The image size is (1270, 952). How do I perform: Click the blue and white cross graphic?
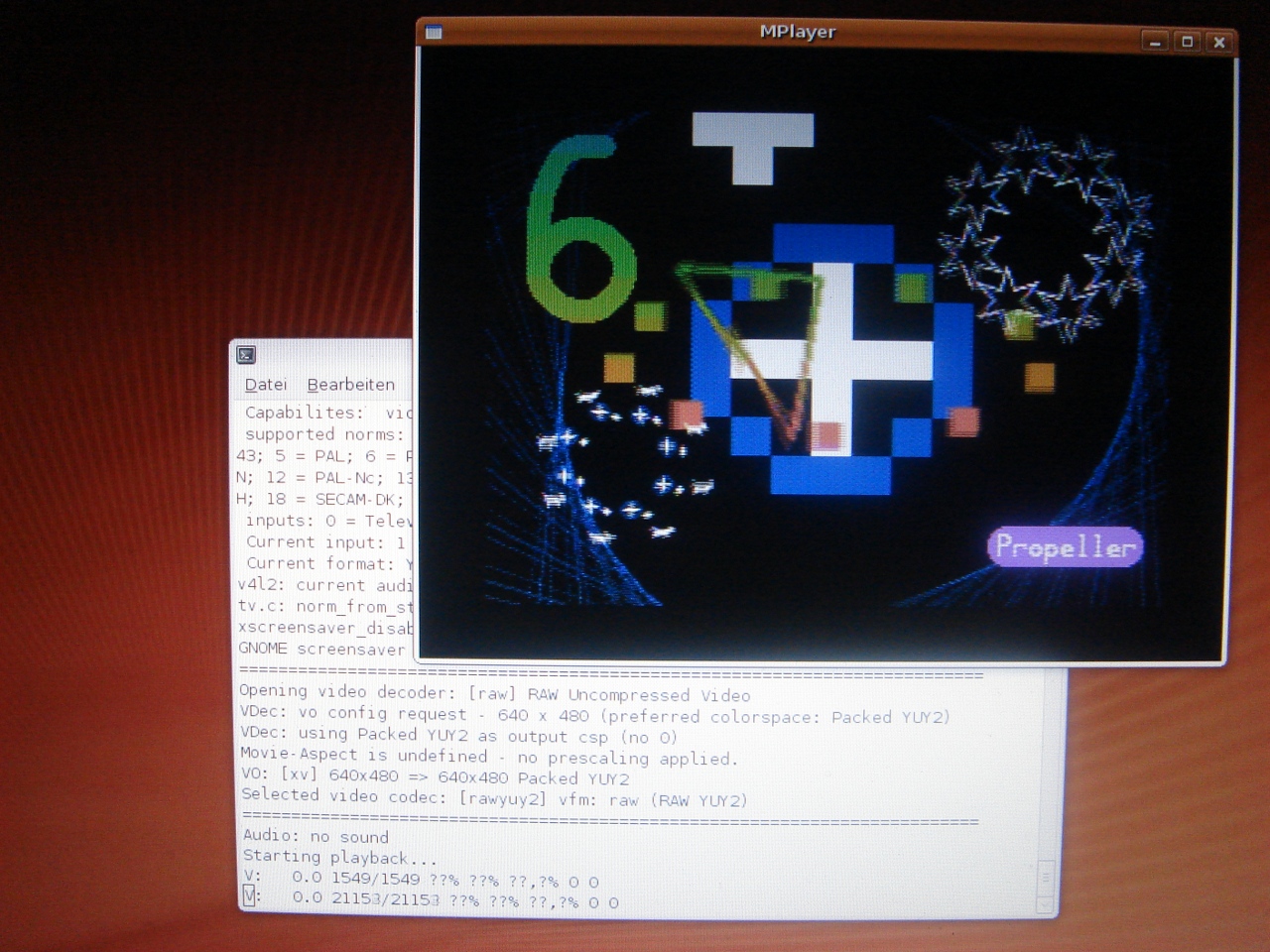831,359
